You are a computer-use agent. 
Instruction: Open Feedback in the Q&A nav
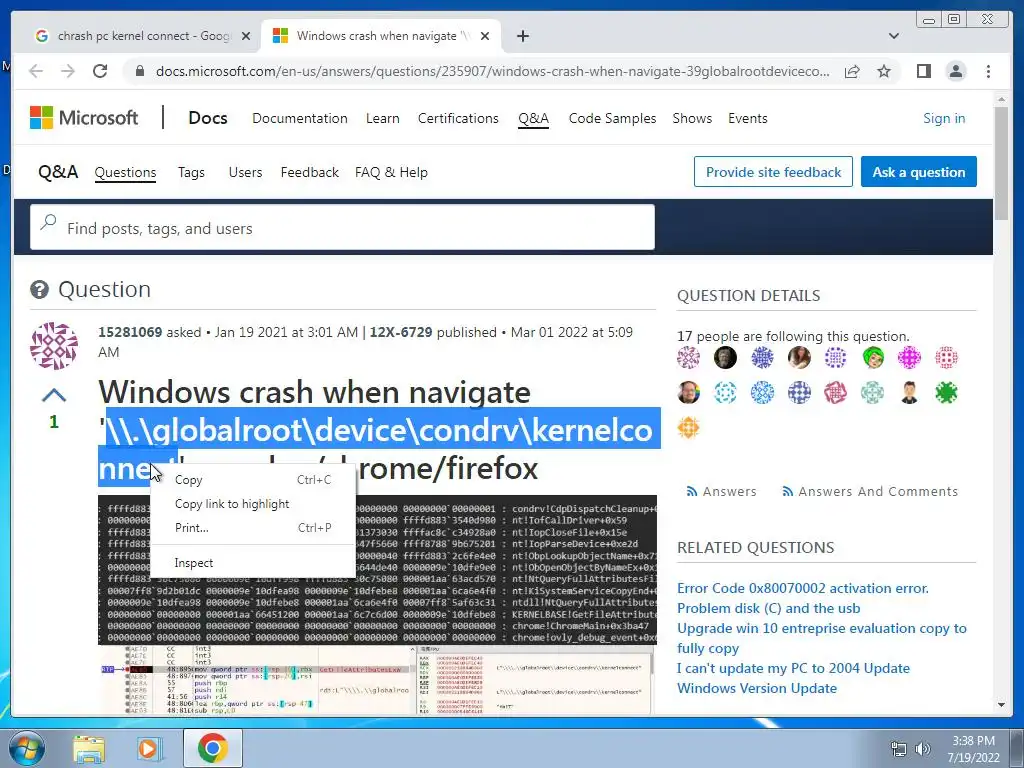click(310, 172)
